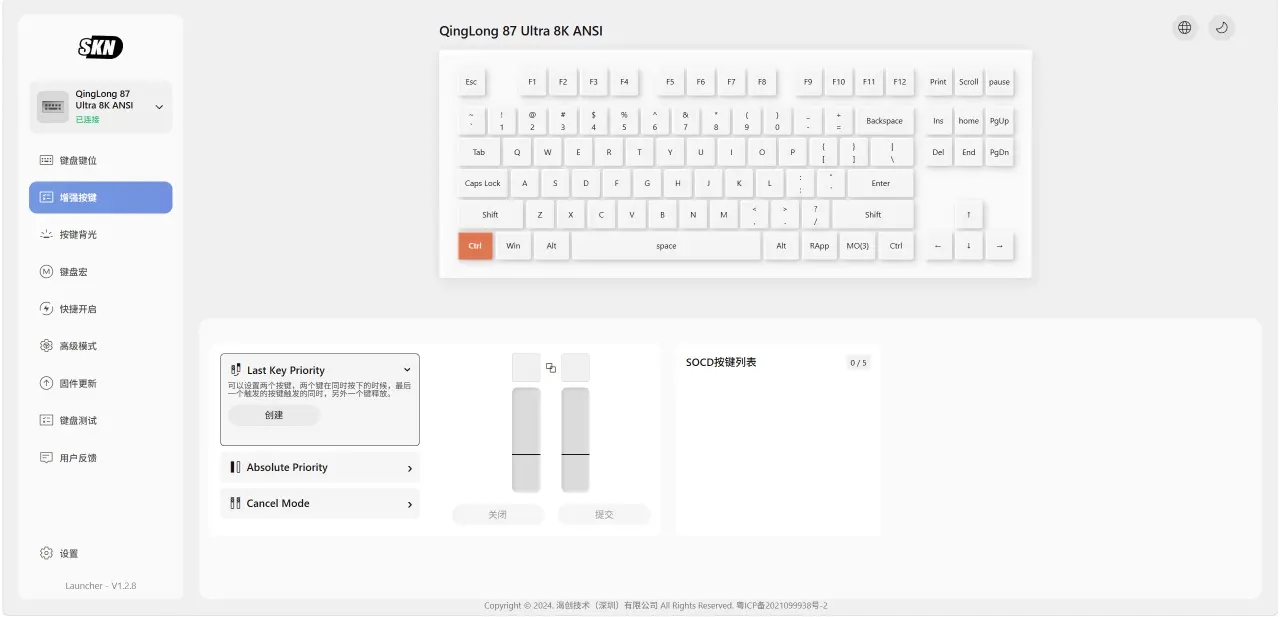
Task: Select the Ins key
Action: (938, 120)
